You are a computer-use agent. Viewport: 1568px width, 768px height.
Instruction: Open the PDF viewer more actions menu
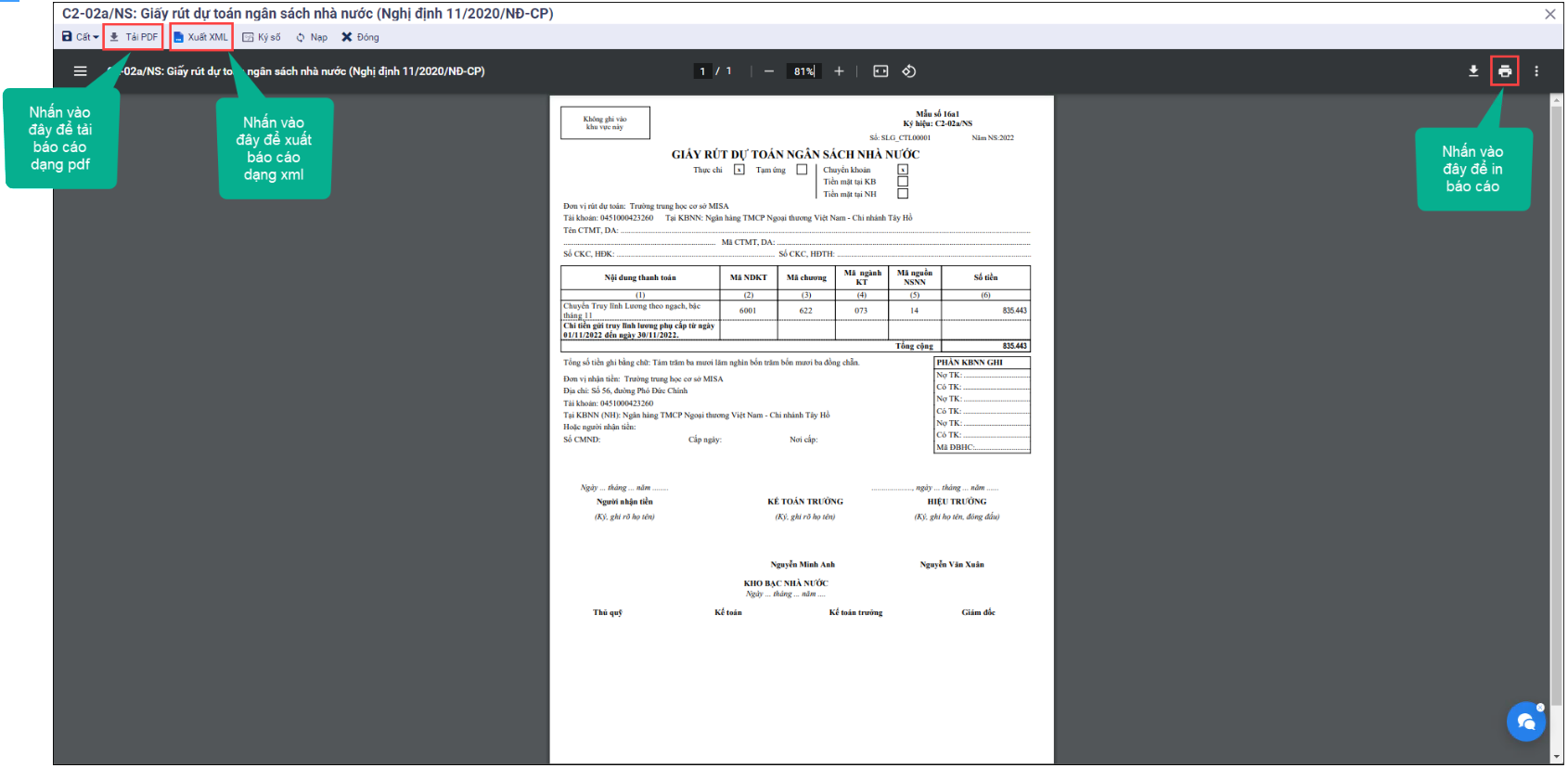tap(1536, 71)
